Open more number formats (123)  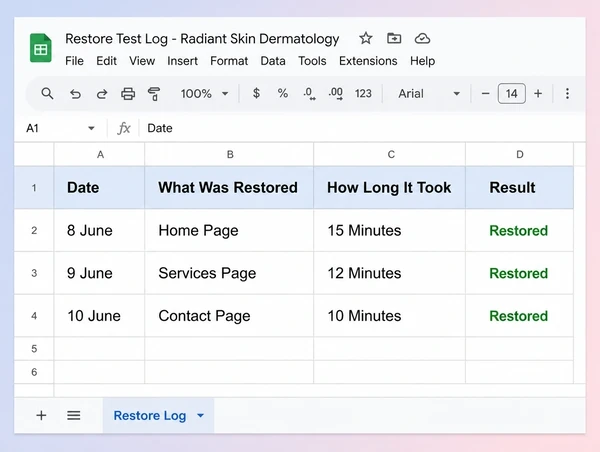363,93
